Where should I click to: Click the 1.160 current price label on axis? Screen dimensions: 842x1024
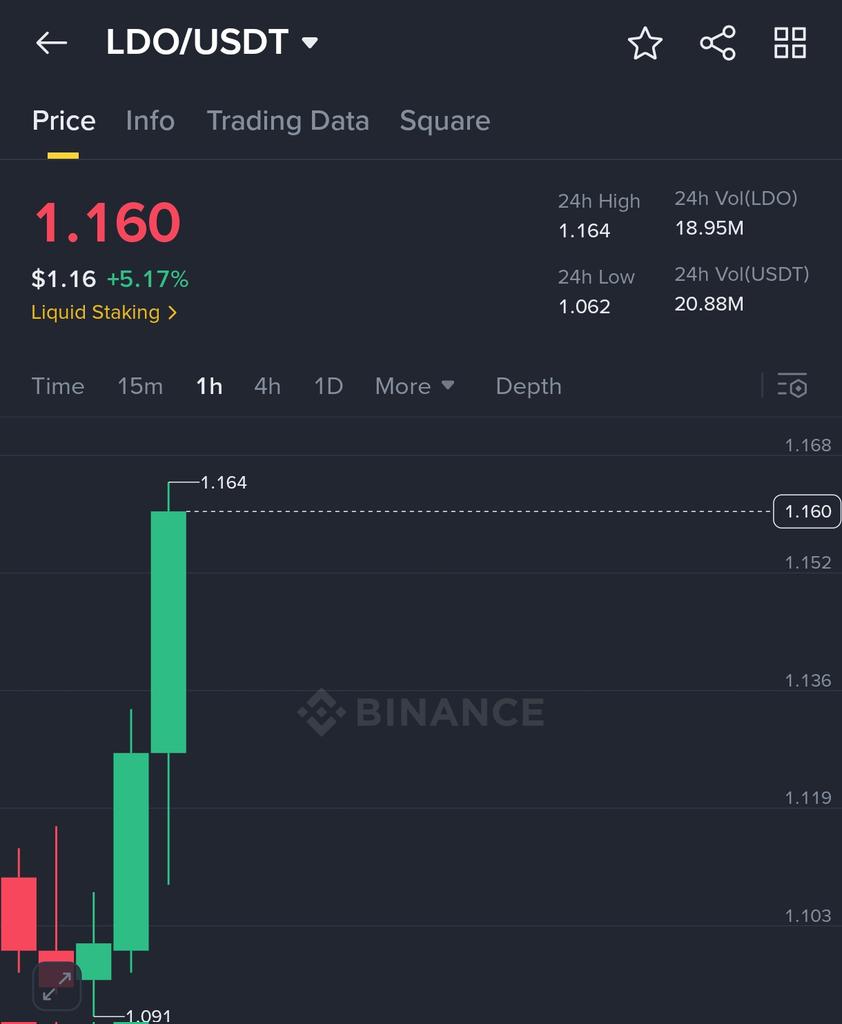pos(807,511)
